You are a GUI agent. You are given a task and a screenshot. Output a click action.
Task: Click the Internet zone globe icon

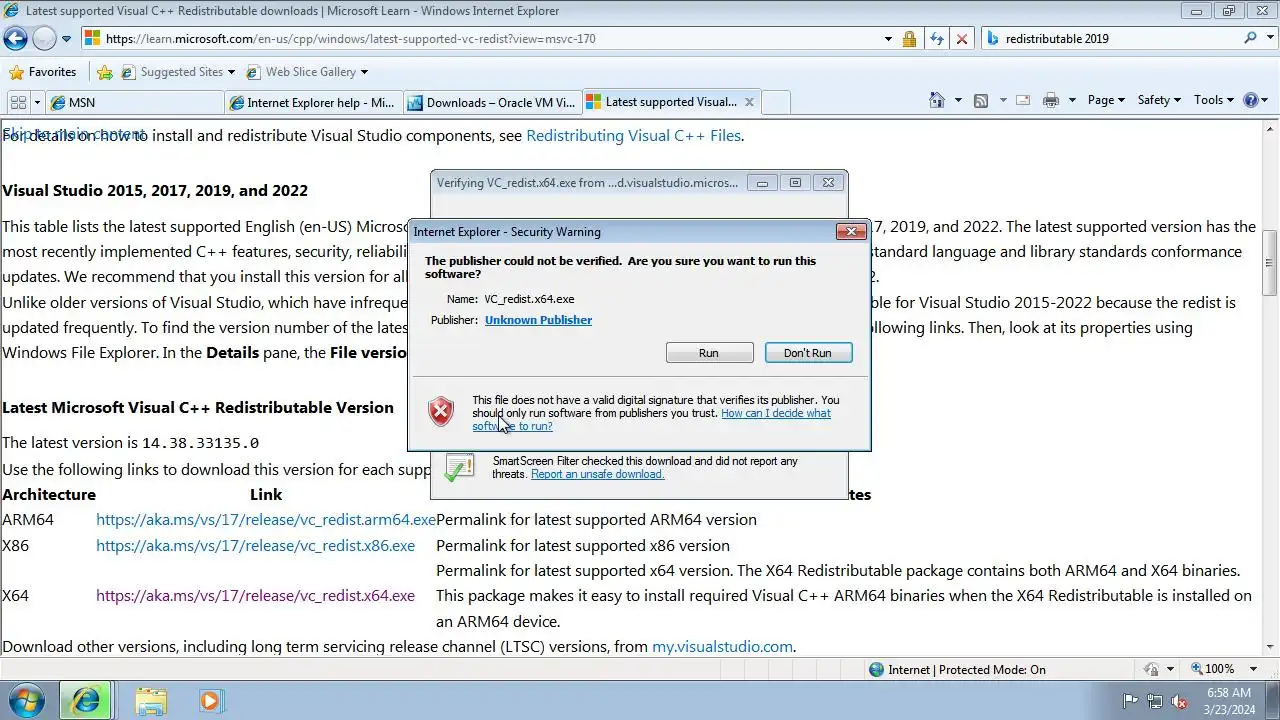coord(877,670)
